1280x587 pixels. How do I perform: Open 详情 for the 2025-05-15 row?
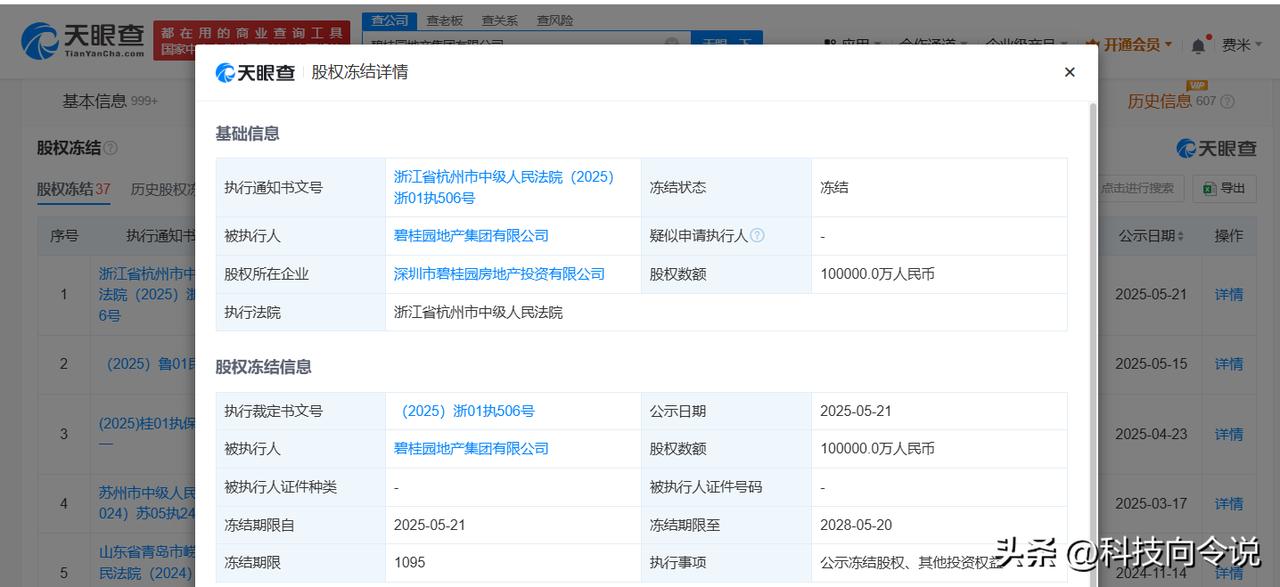[x=1229, y=364]
